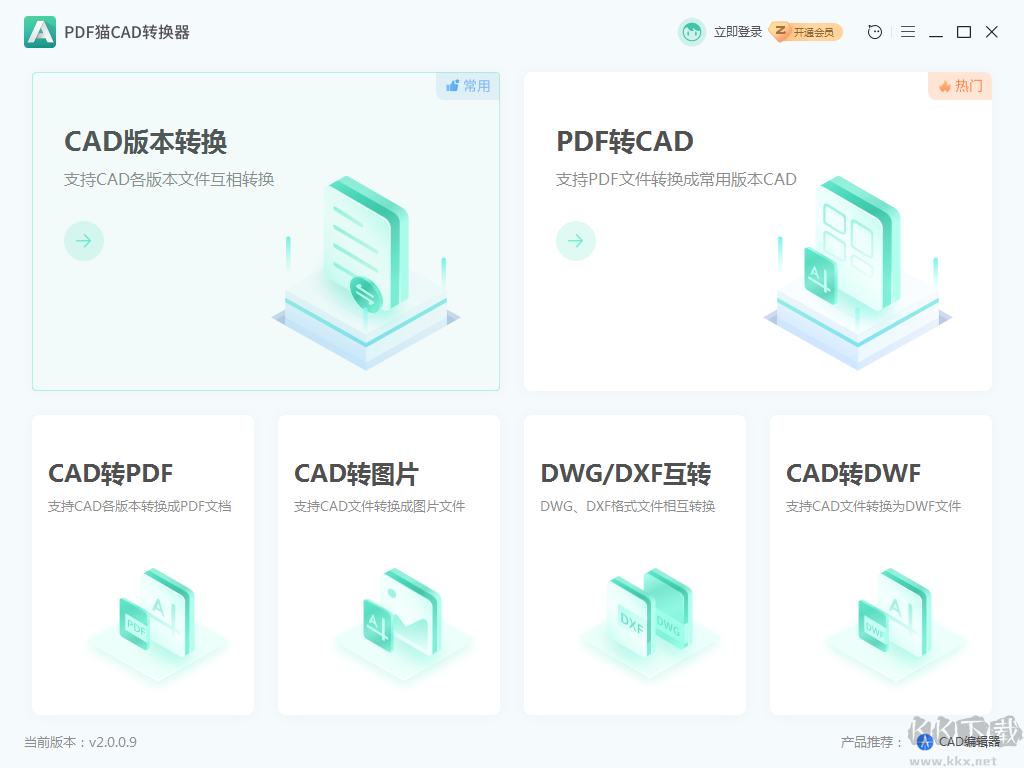Click text 支持CAD各版本转换成PDF文档

click(x=140, y=506)
